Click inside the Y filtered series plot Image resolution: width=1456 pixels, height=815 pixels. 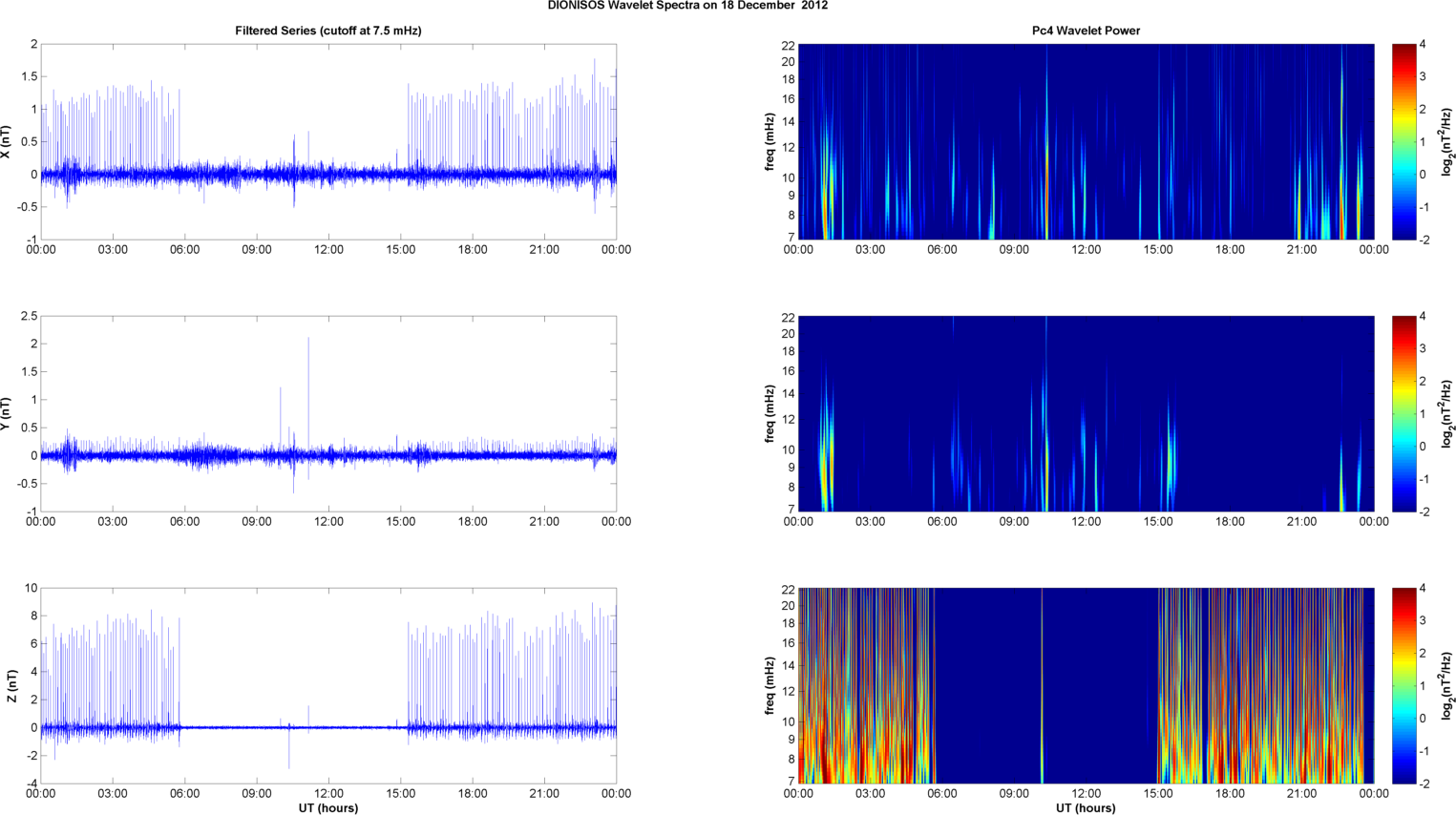pos(328,414)
